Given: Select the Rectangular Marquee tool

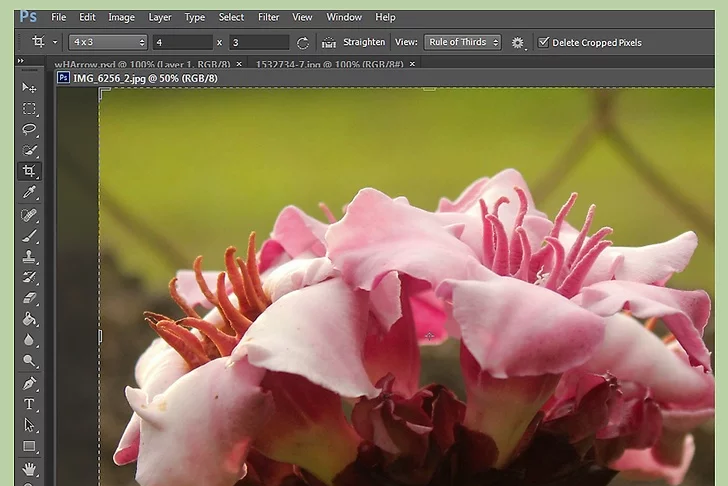Looking at the screenshot, I should [x=29, y=109].
